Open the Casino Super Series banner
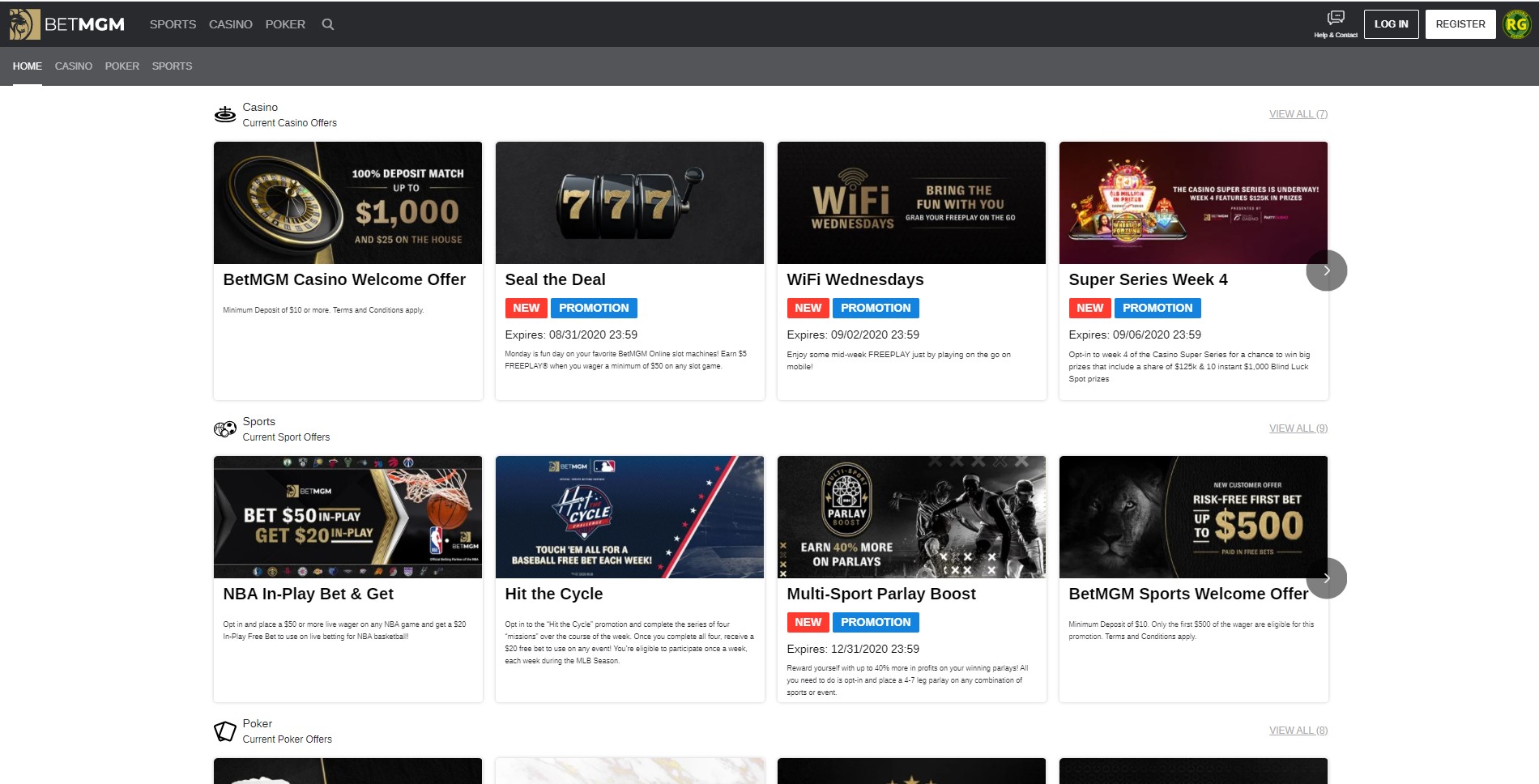The height and width of the screenshot is (784, 1539). tap(1193, 203)
